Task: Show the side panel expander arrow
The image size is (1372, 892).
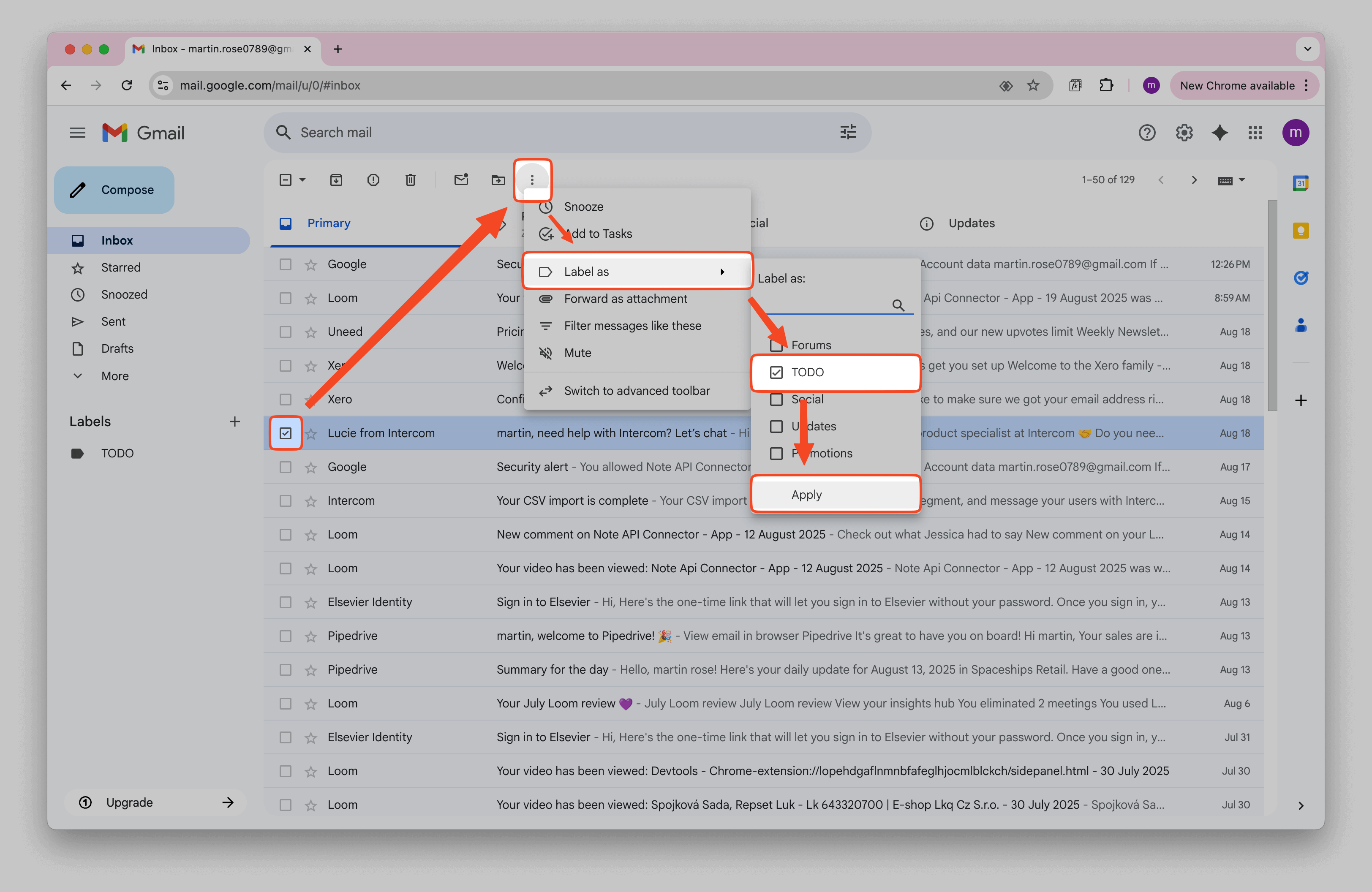Action: tap(1301, 805)
